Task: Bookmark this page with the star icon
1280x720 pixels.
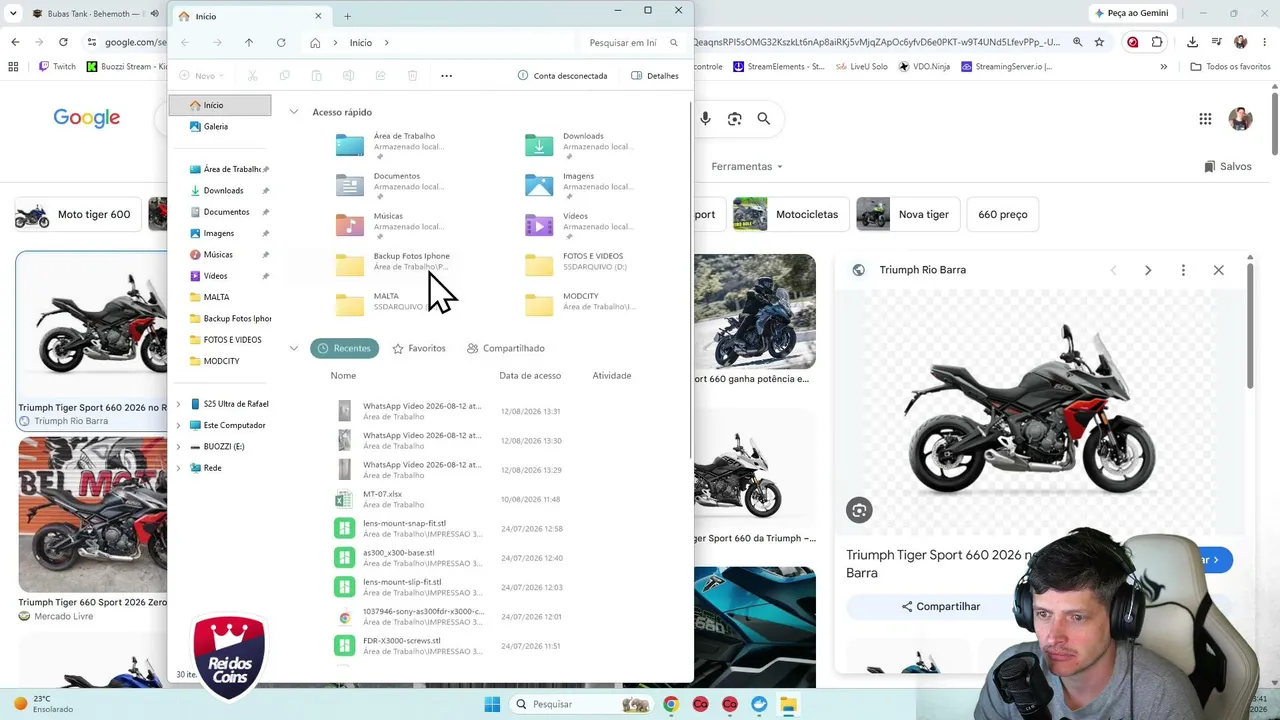Action: [x=1099, y=42]
